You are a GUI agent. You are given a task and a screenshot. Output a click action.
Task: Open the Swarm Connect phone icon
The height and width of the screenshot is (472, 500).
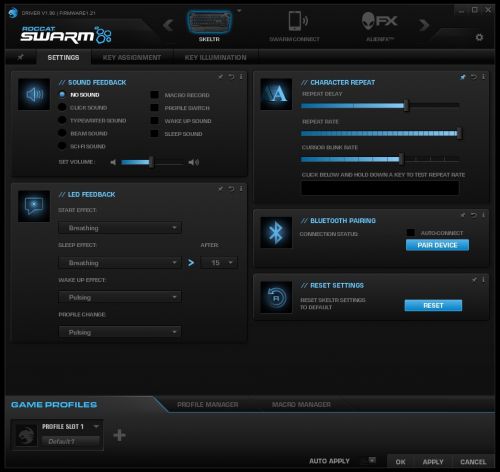(298, 21)
